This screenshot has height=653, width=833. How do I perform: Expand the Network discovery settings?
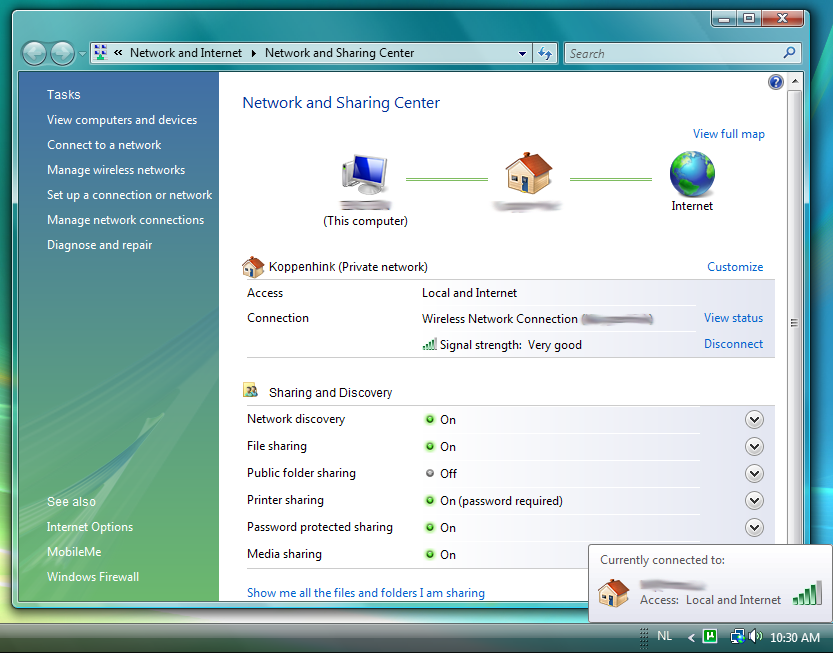(x=754, y=420)
